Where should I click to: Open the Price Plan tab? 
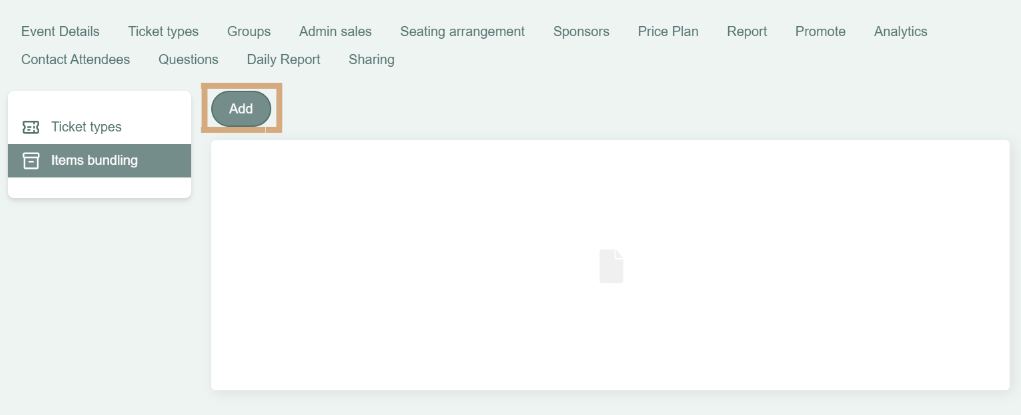click(x=668, y=31)
